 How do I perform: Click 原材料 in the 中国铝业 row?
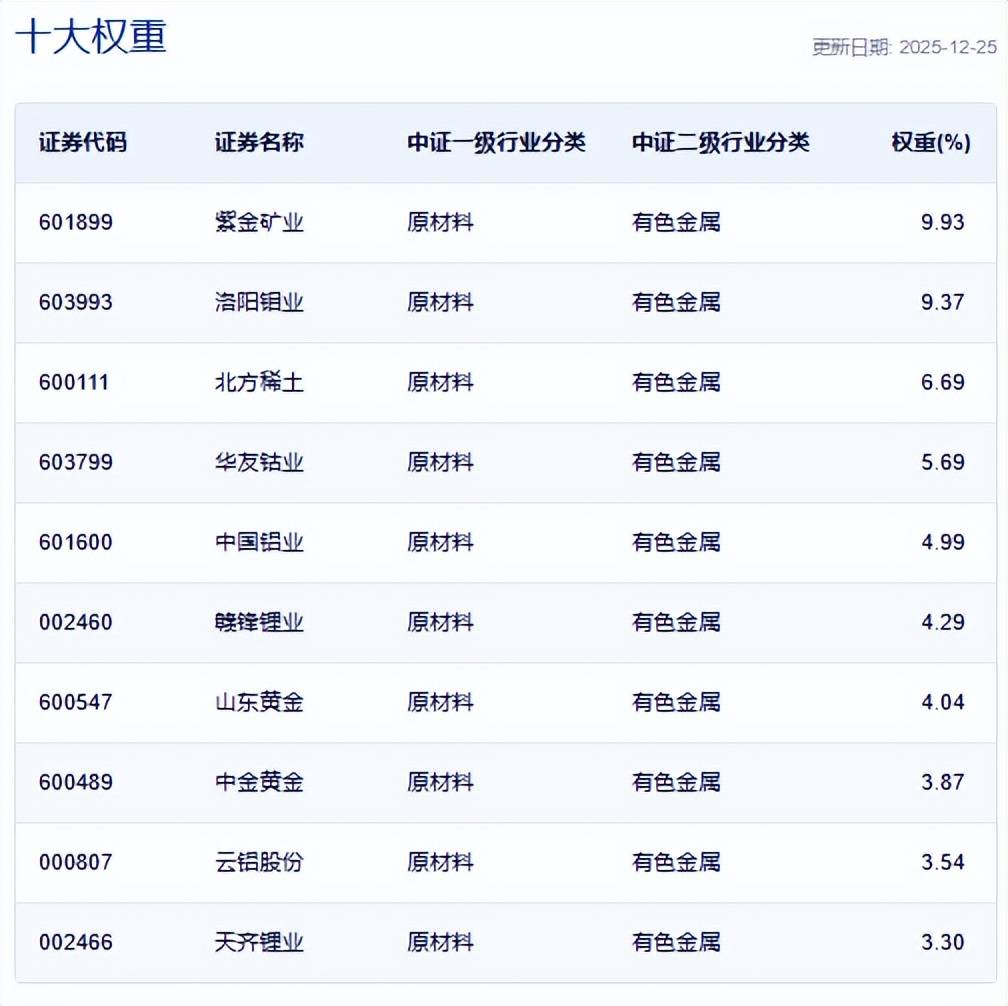440,542
